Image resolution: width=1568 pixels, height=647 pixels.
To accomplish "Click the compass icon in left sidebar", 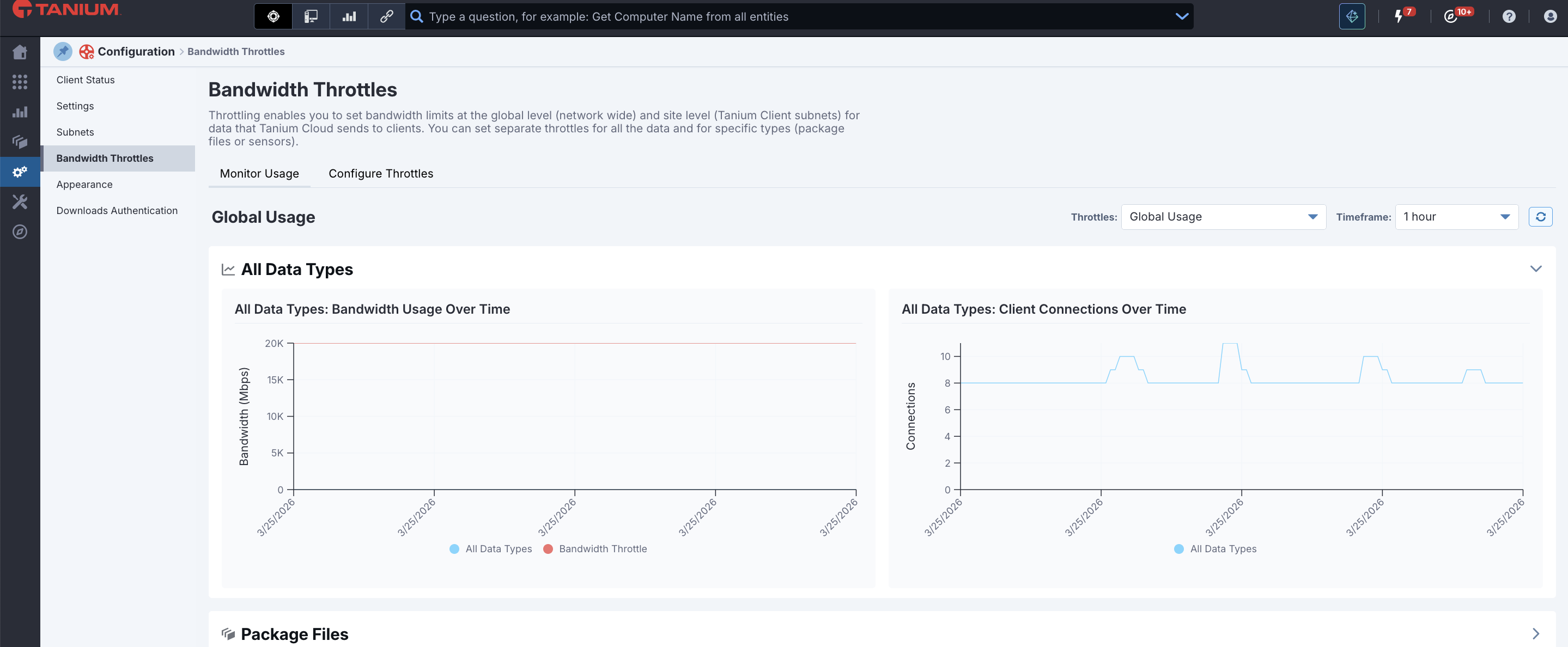I will pyautogui.click(x=20, y=232).
